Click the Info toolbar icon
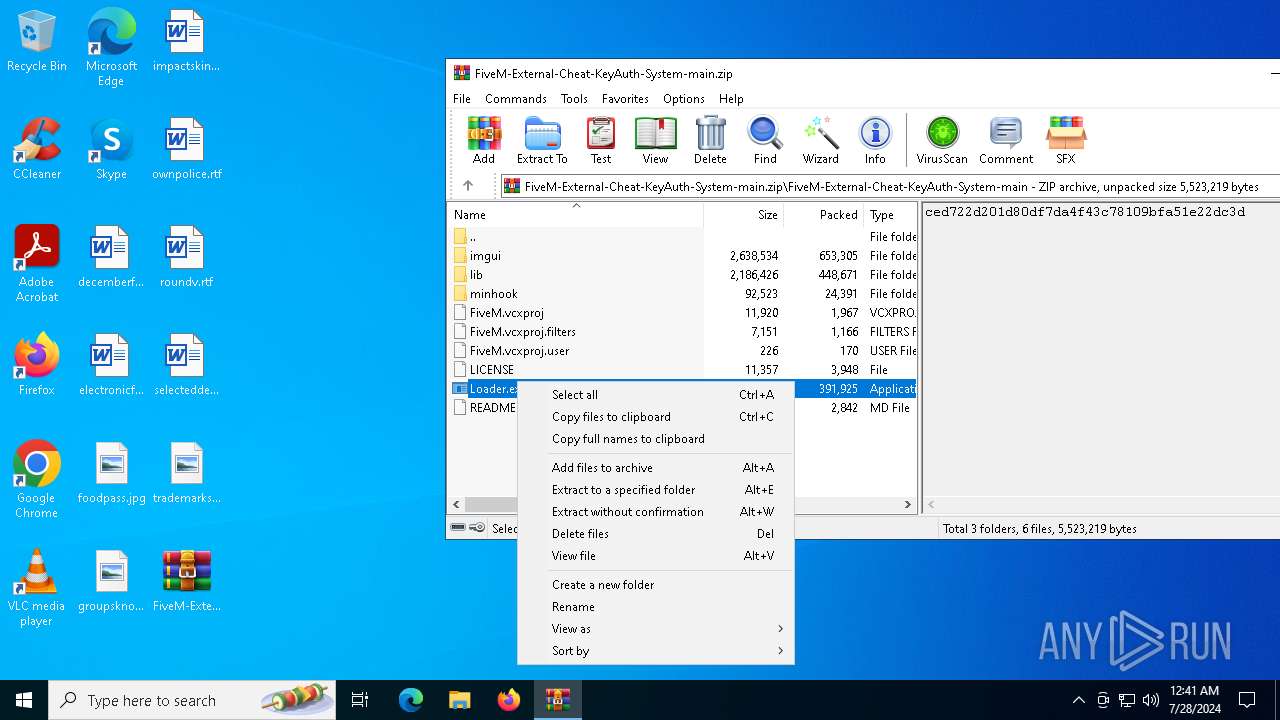 click(875, 140)
